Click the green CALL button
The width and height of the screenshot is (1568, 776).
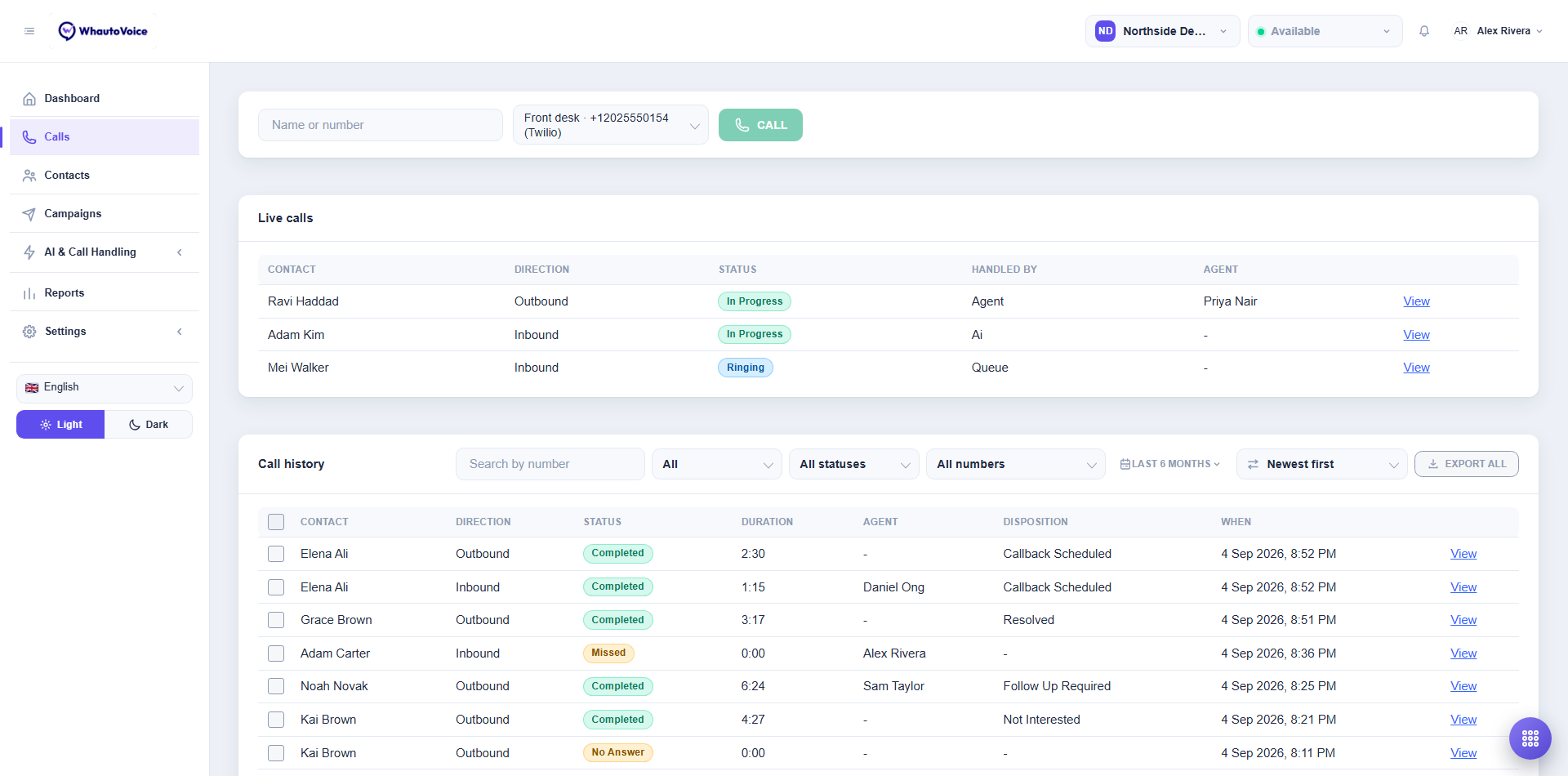[760, 125]
